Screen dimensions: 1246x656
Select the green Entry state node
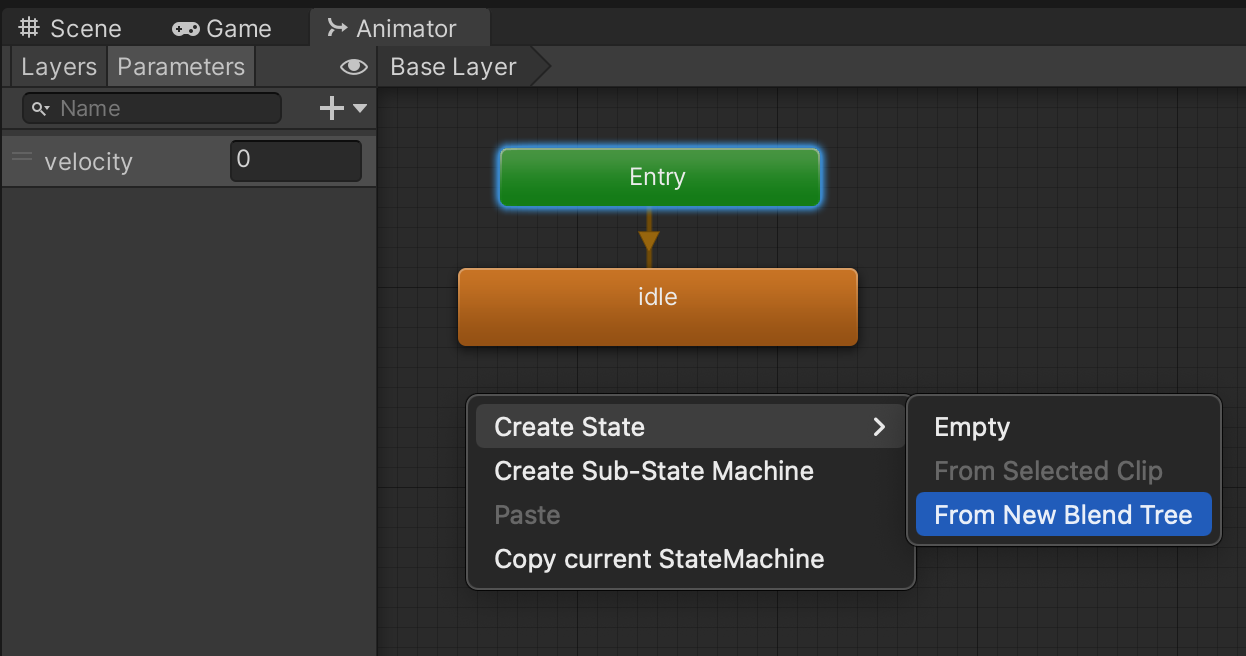coord(658,177)
